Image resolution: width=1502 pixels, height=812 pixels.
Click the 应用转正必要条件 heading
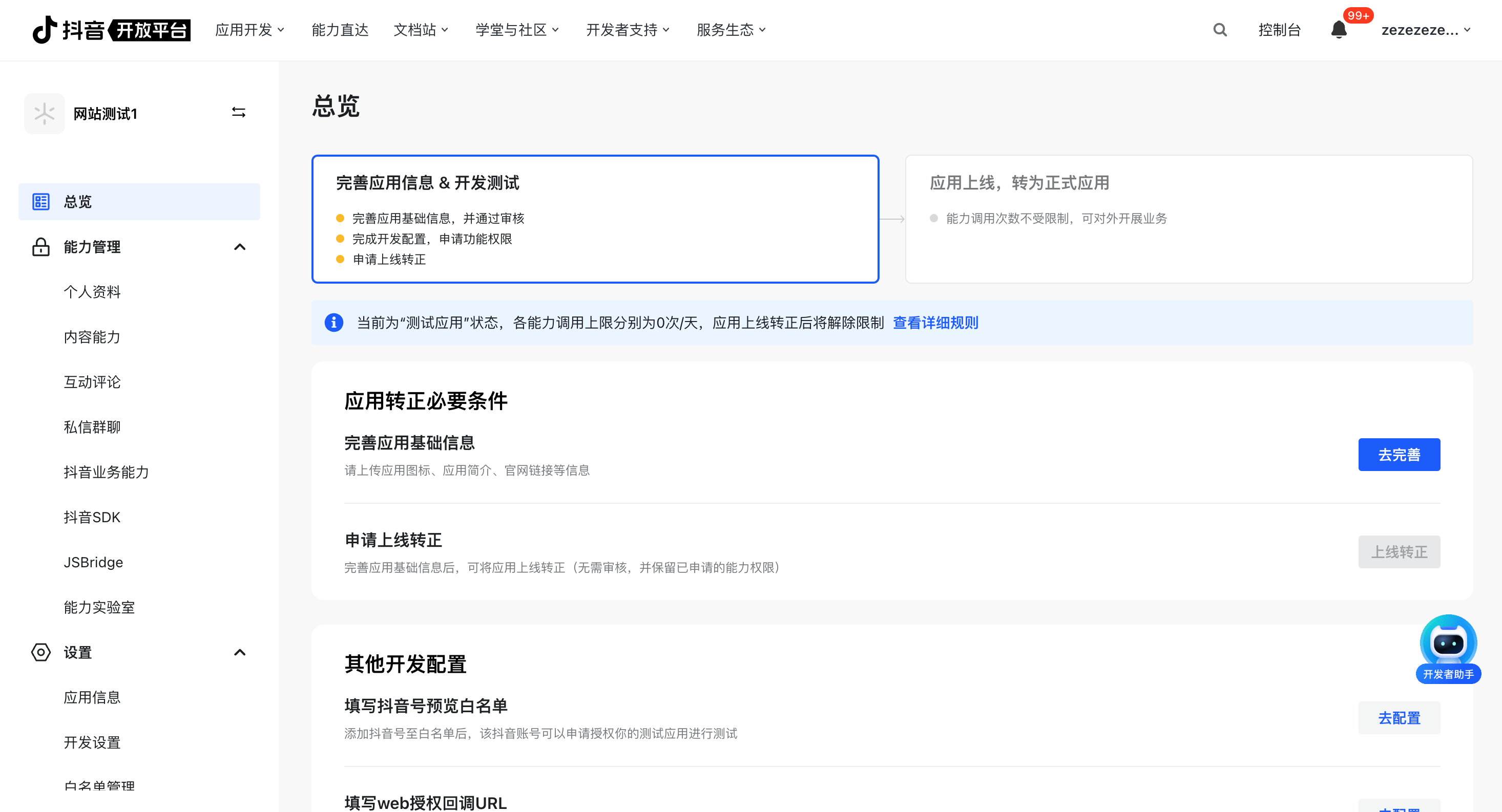point(426,401)
